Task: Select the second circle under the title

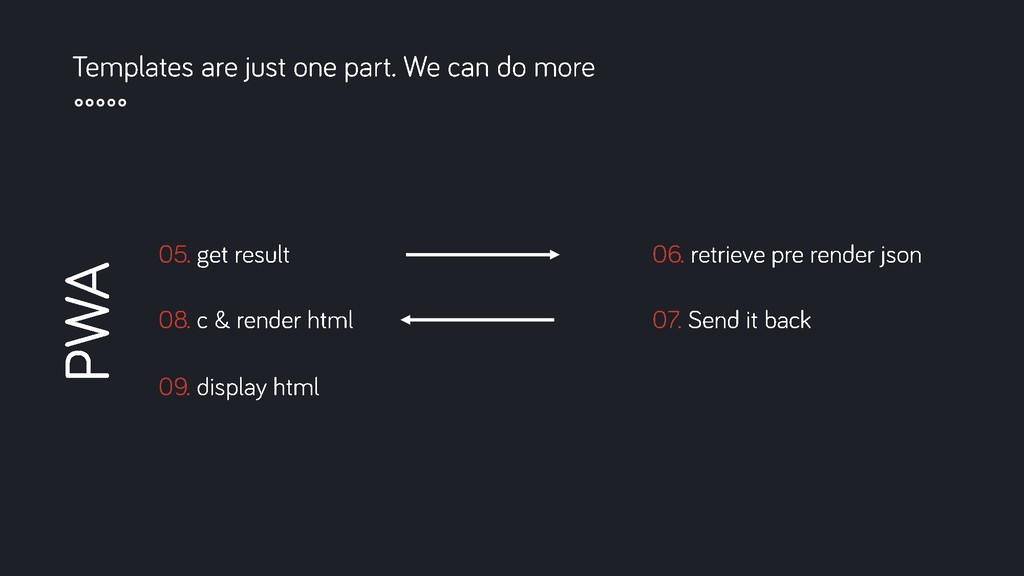Action: click(89, 102)
